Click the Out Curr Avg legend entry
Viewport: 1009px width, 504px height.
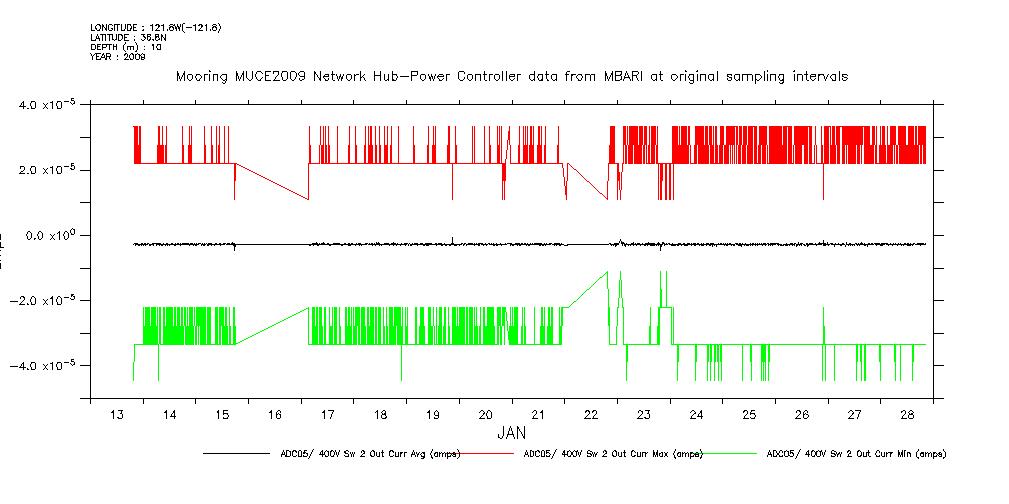370,454
